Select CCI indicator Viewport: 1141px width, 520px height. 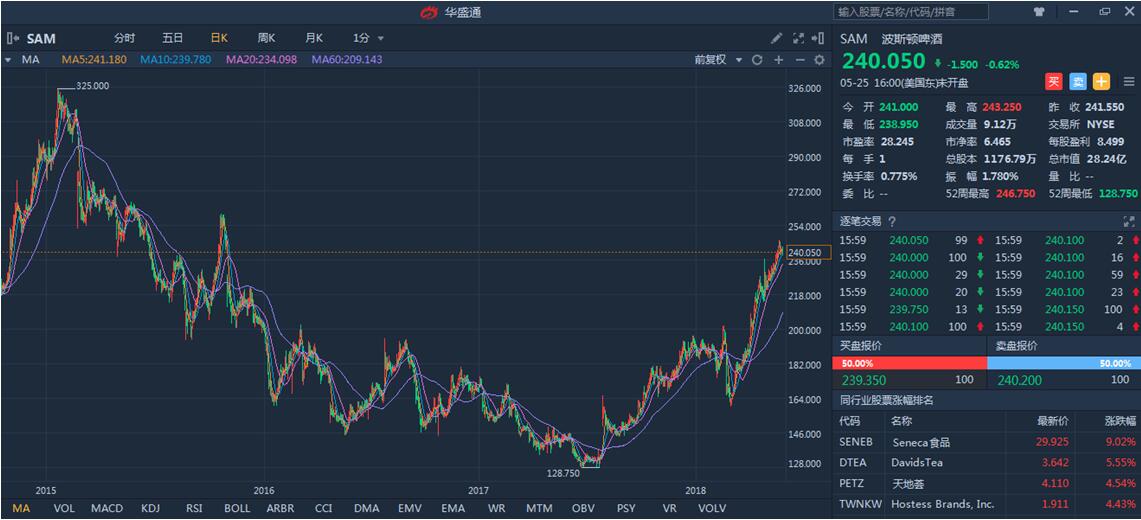(324, 508)
